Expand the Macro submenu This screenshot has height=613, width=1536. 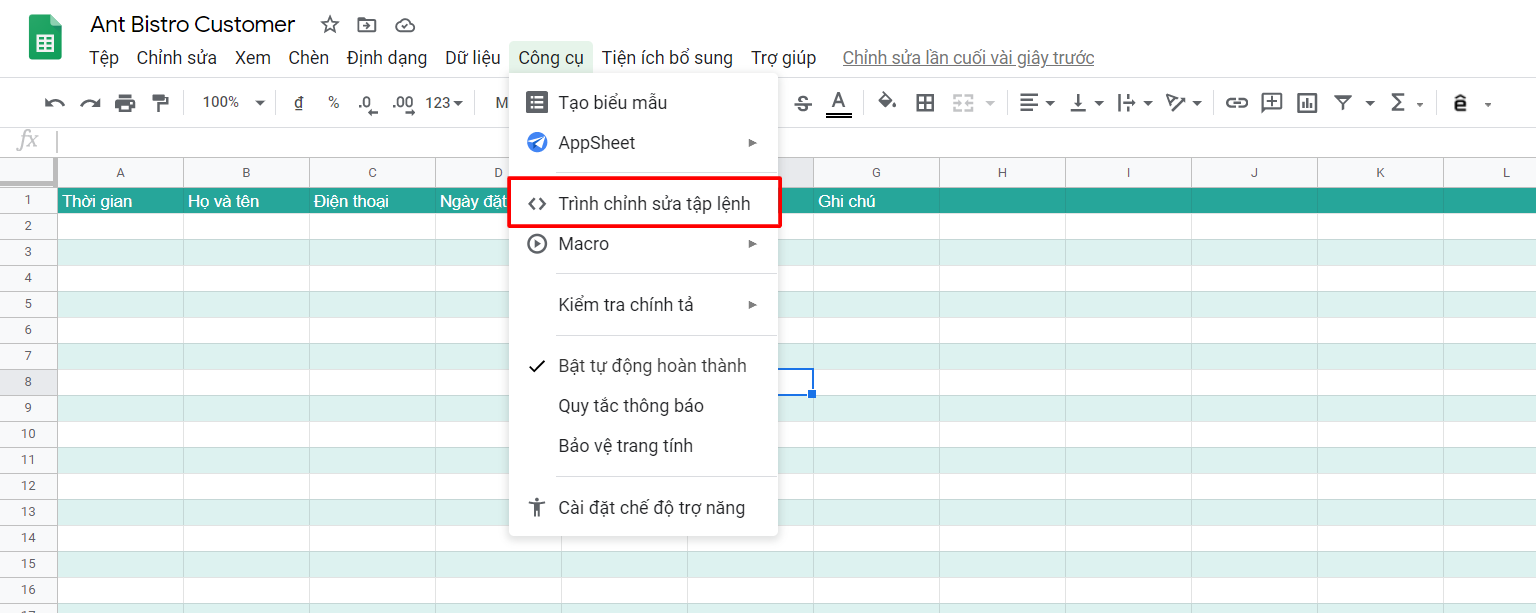(643, 244)
